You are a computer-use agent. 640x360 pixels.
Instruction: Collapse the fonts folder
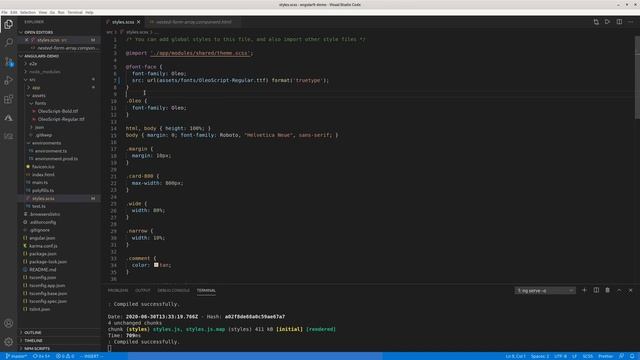40,104
